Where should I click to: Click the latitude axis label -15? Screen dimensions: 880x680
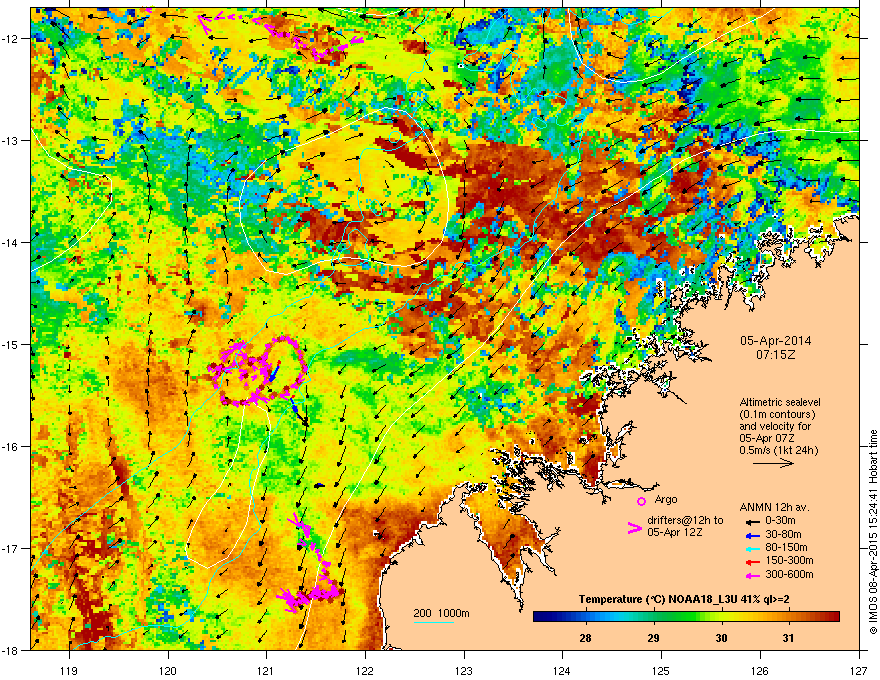point(10,344)
